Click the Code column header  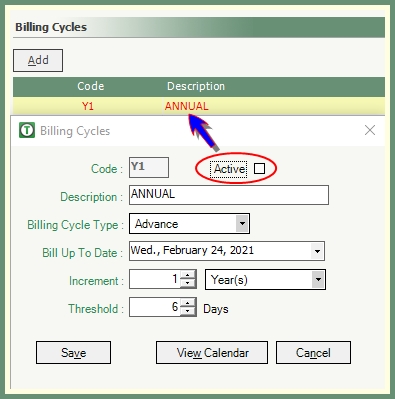click(90, 86)
